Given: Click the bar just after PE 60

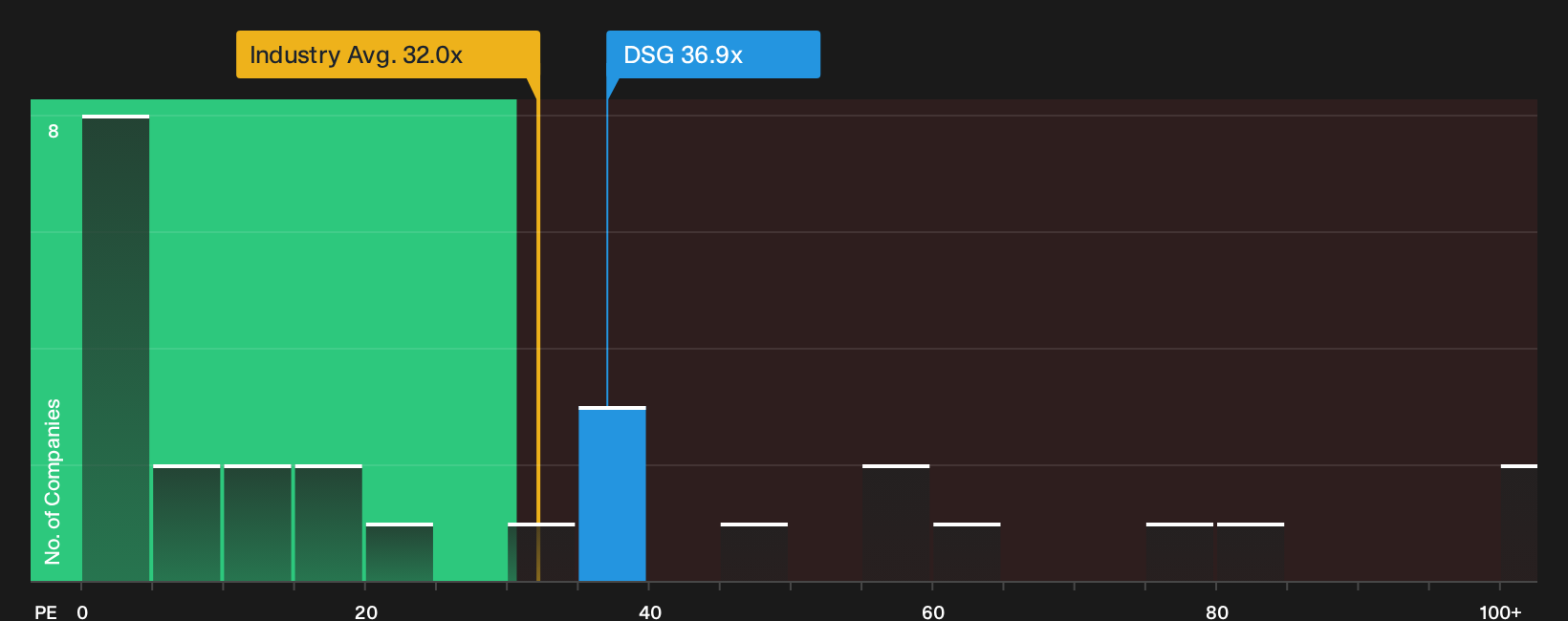Looking at the screenshot, I should pos(967,552).
